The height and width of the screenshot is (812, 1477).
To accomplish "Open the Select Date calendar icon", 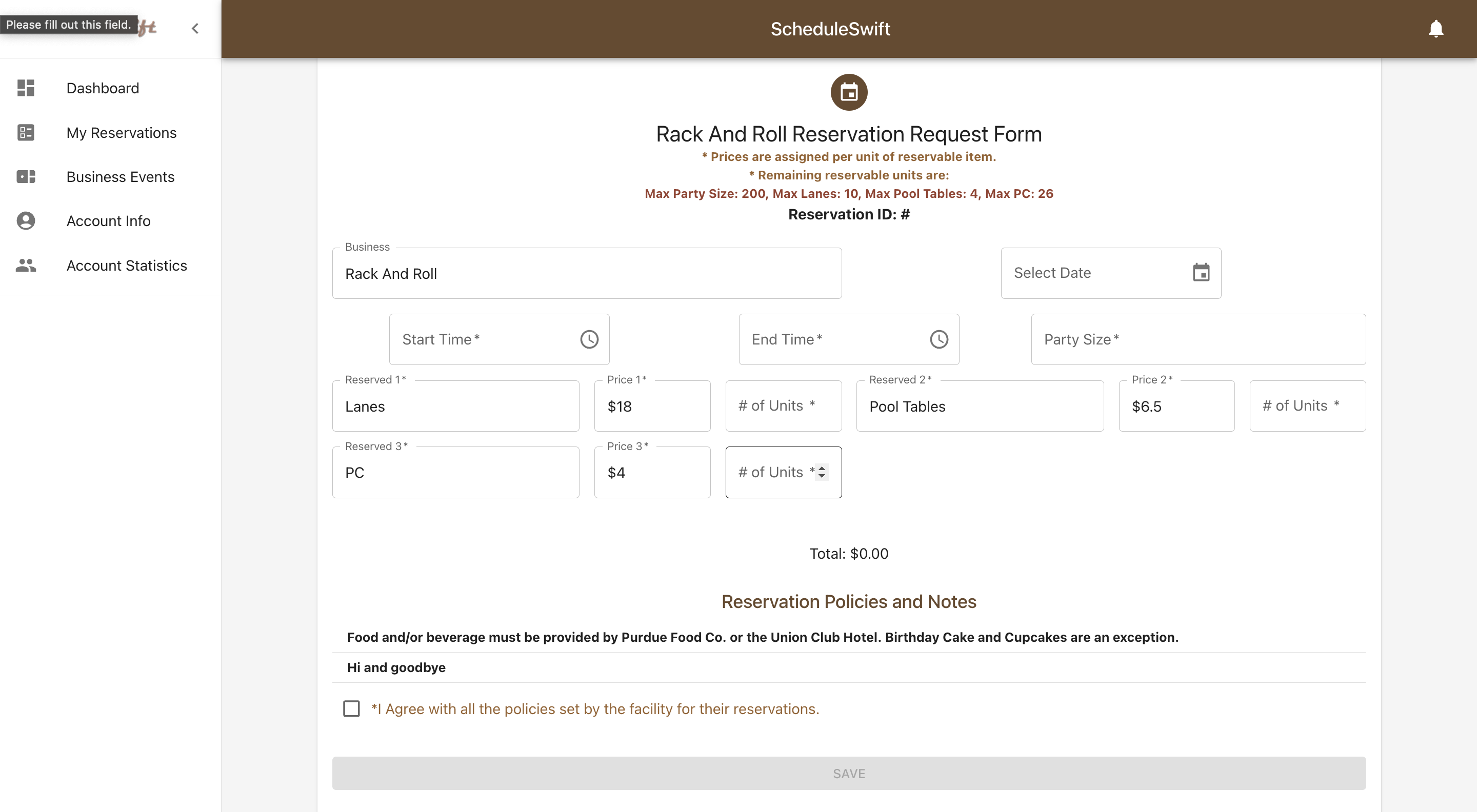I will (1201, 273).
